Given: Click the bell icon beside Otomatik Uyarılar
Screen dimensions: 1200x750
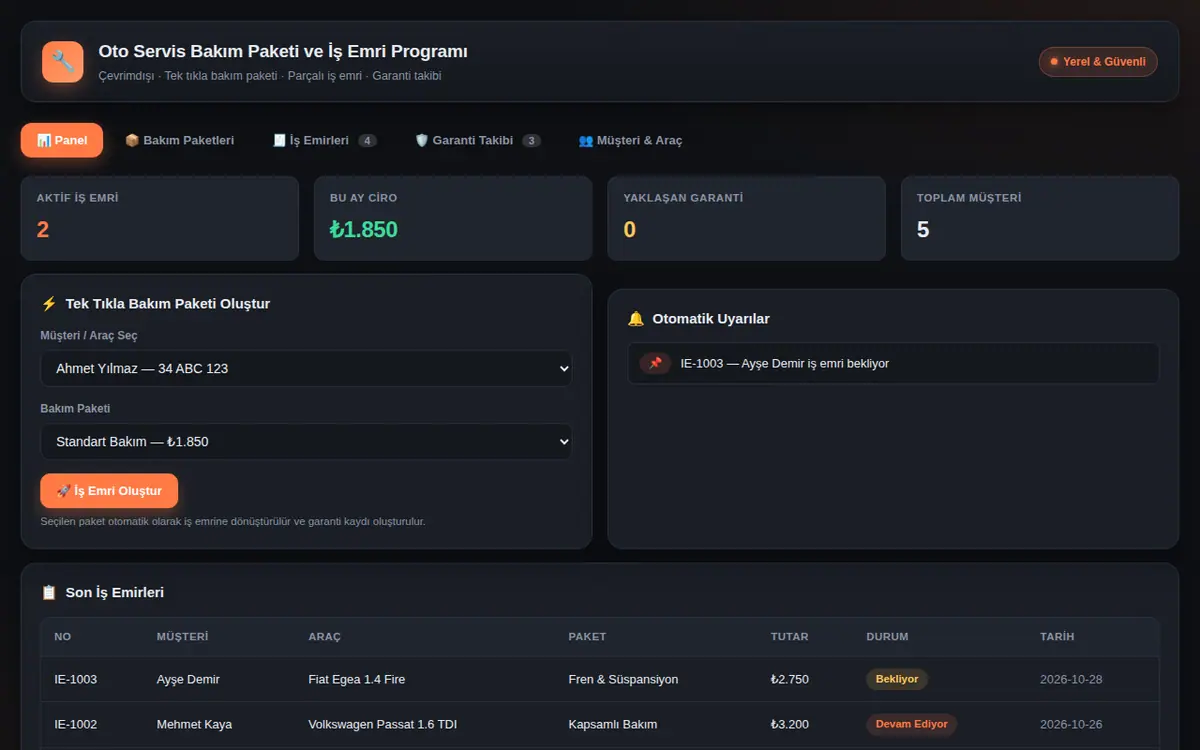Looking at the screenshot, I should point(636,319).
